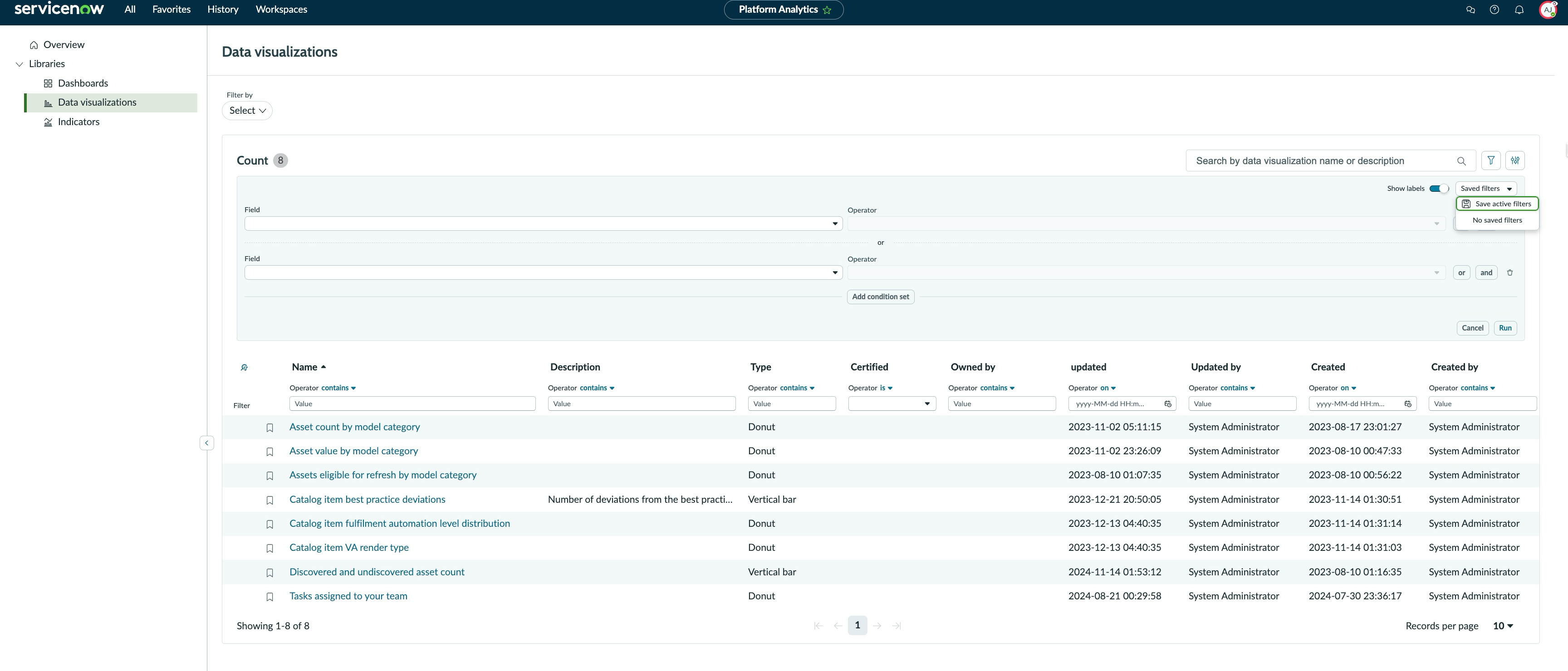The width and height of the screenshot is (1568, 671).
Task: Bookmark Assets eligible for refresh row
Action: point(269,476)
